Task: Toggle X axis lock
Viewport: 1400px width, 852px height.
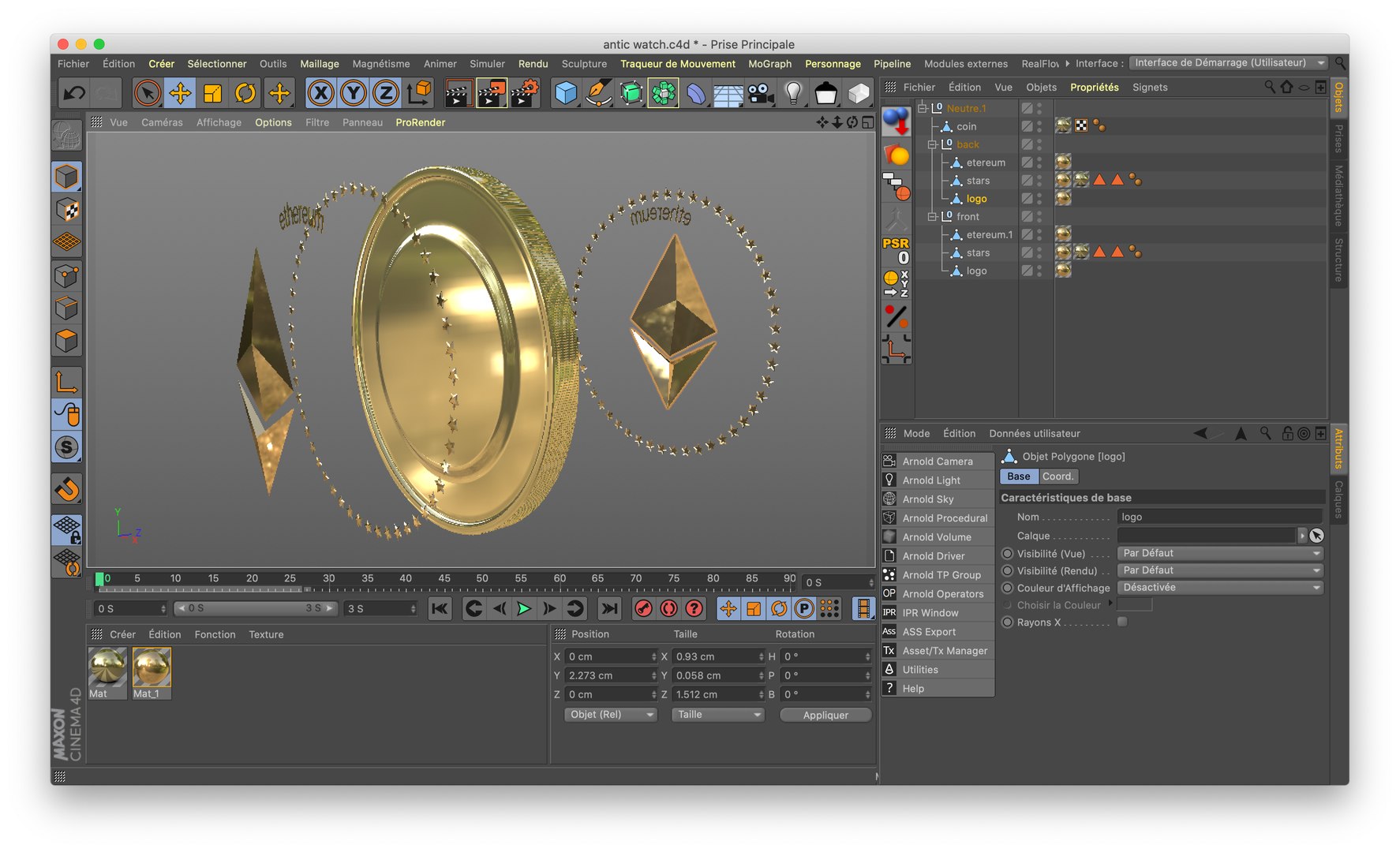Action: [320, 93]
